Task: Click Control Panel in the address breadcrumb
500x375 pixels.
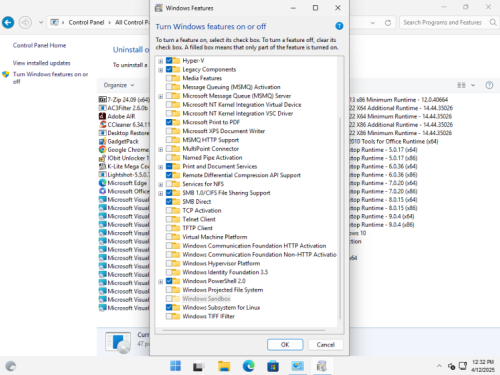Action: 86,22
